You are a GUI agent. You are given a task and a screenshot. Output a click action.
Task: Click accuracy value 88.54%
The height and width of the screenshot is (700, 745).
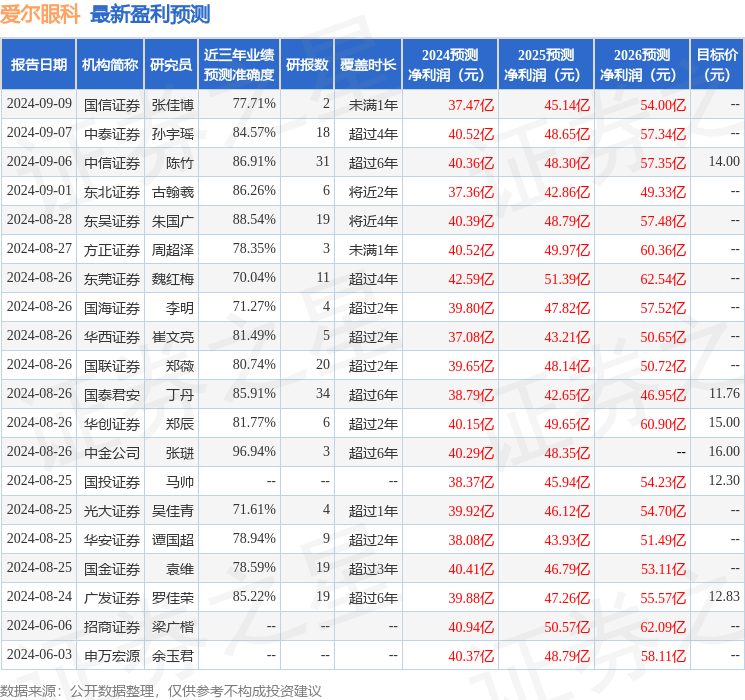254,219
